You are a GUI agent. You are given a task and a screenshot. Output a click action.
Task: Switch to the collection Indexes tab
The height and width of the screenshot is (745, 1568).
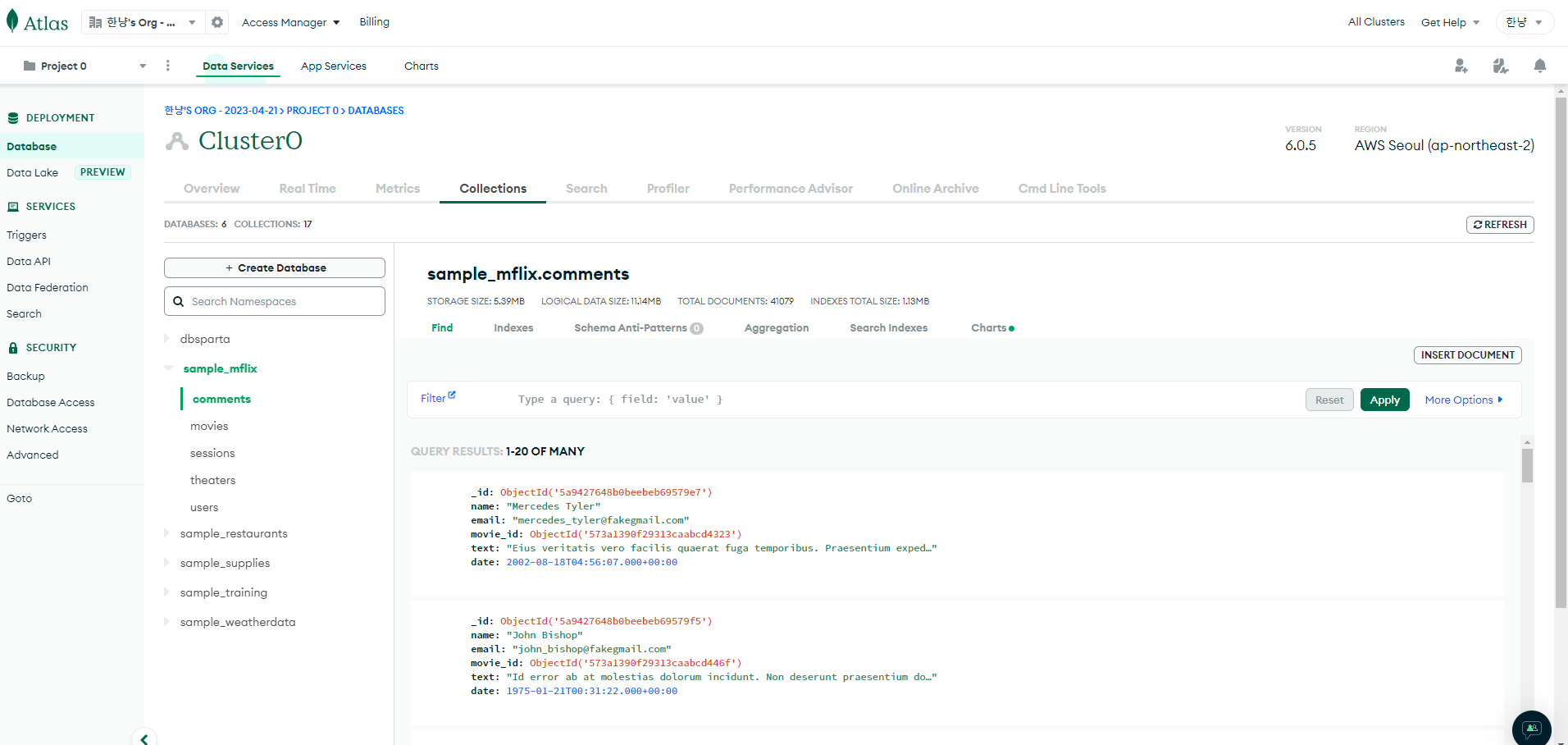(513, 328)
